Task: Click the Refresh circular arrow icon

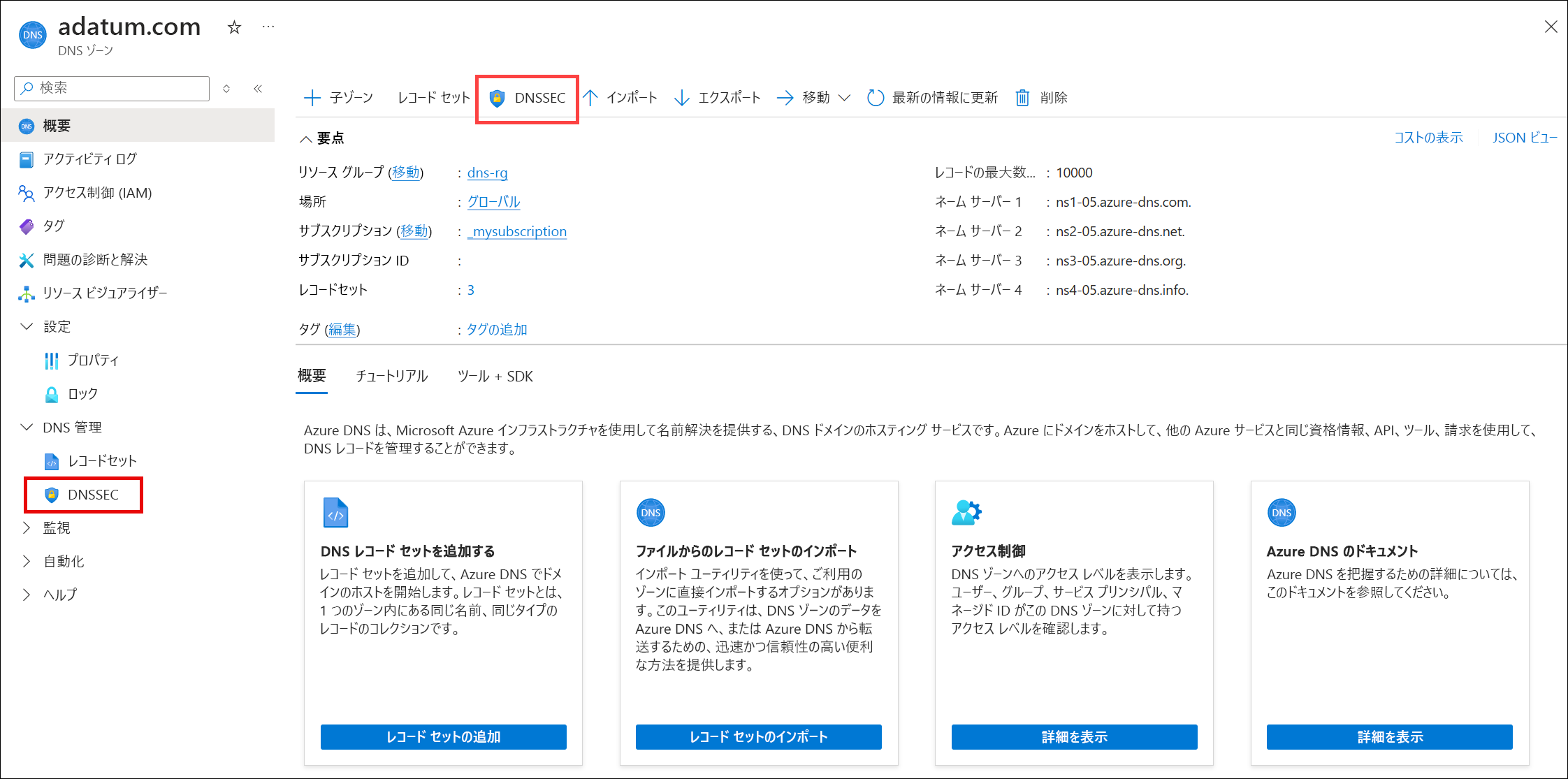Action: pyautogui.click(x=875, y=98)
